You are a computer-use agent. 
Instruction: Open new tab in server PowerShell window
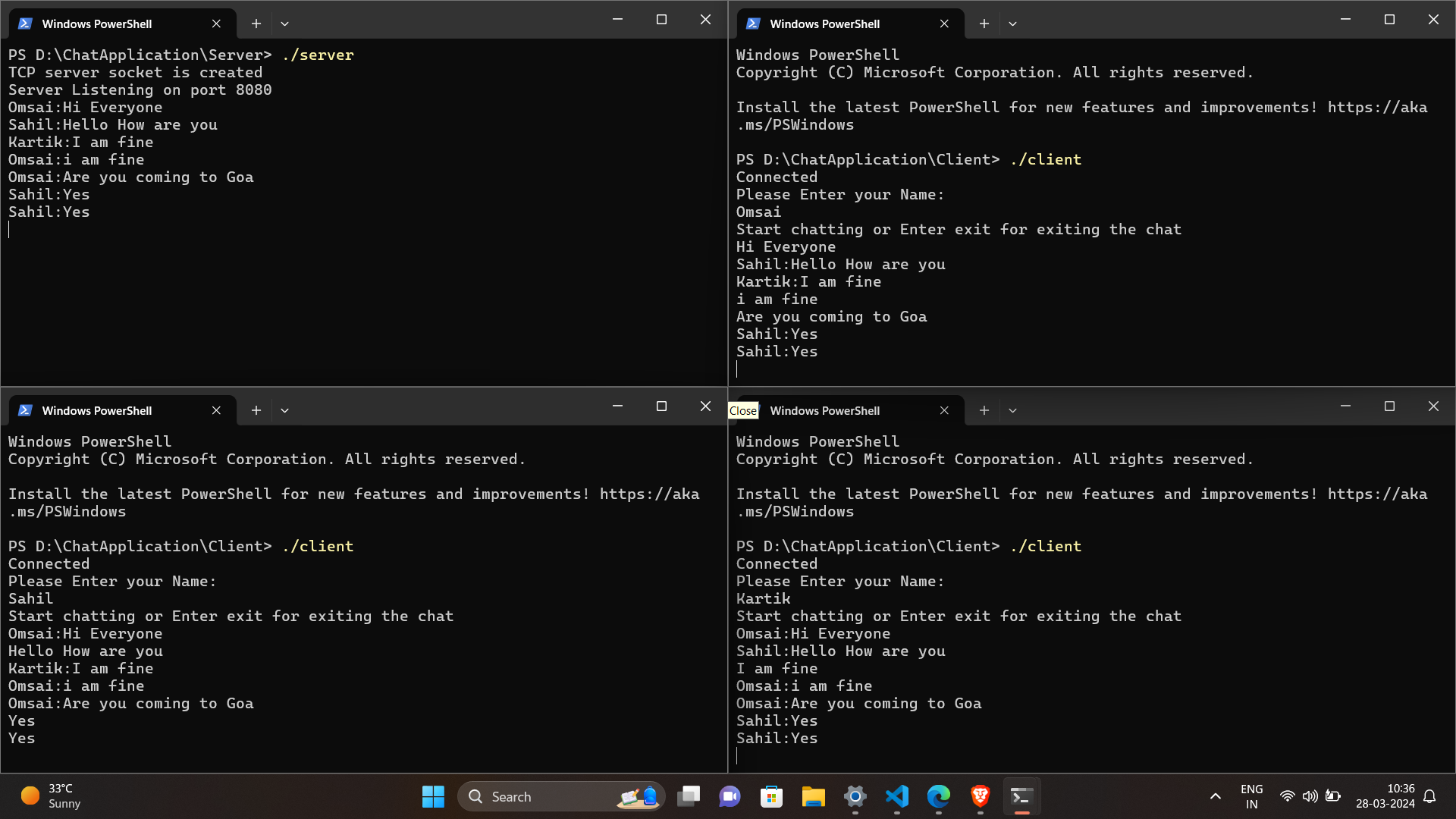(x=256, y=24)
